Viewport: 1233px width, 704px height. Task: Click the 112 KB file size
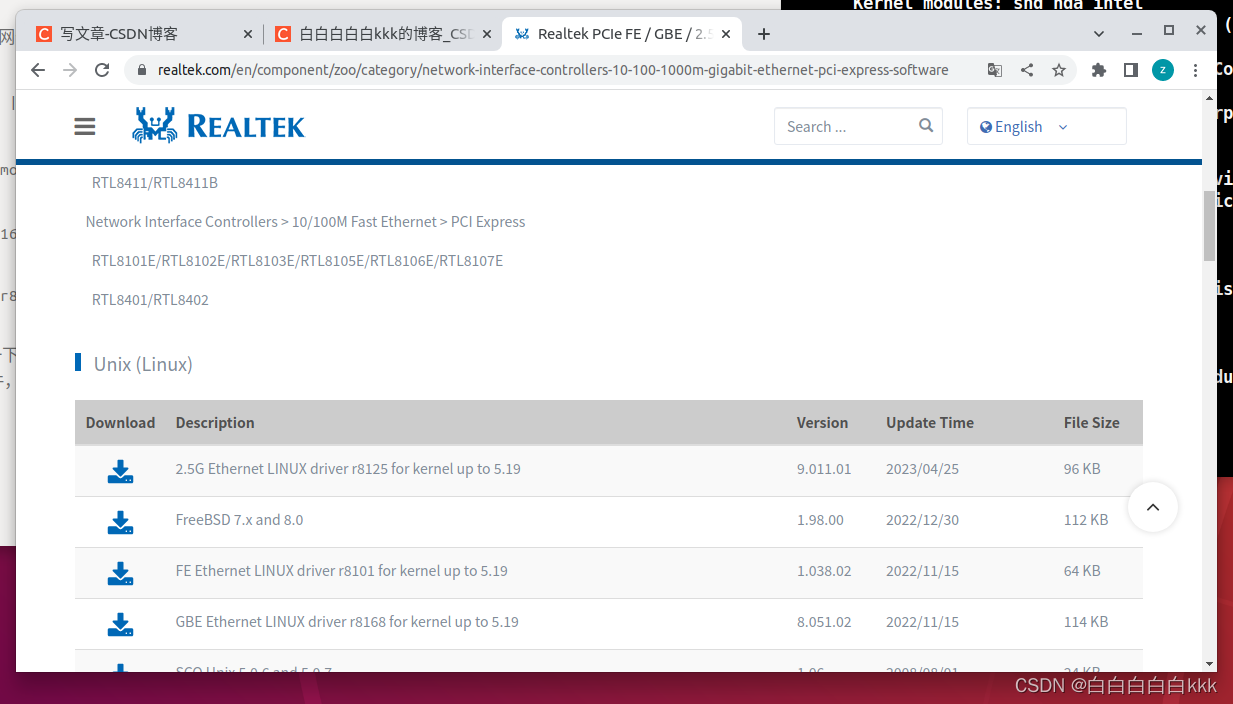click(x=1086, y=520)
